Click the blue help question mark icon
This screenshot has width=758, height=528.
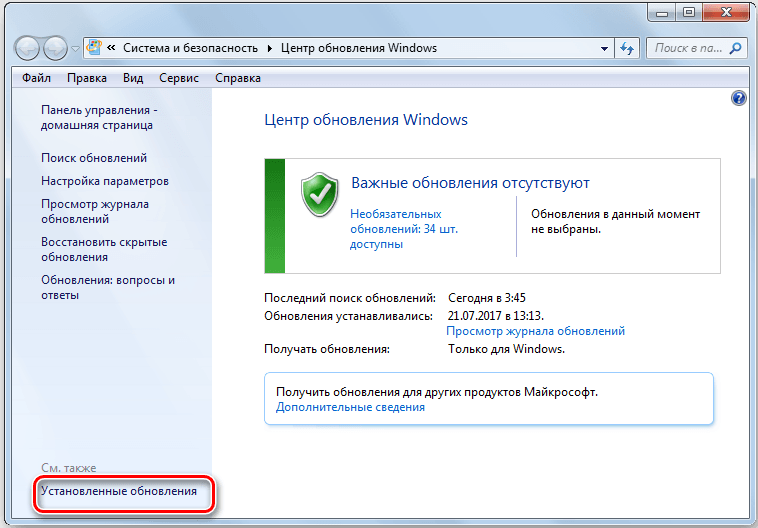click(739, 98)
